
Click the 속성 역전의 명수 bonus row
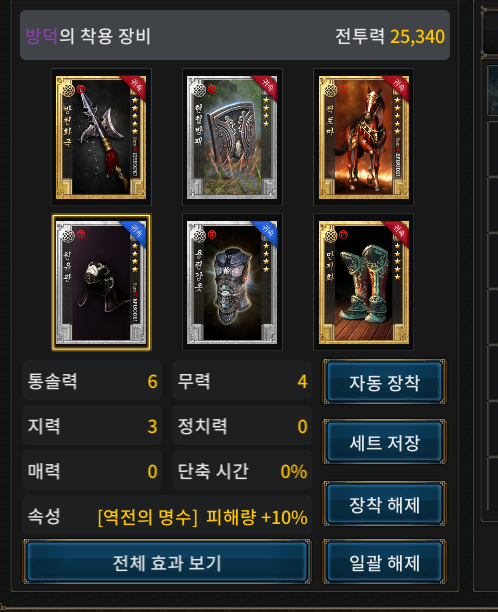pos(167,516)
